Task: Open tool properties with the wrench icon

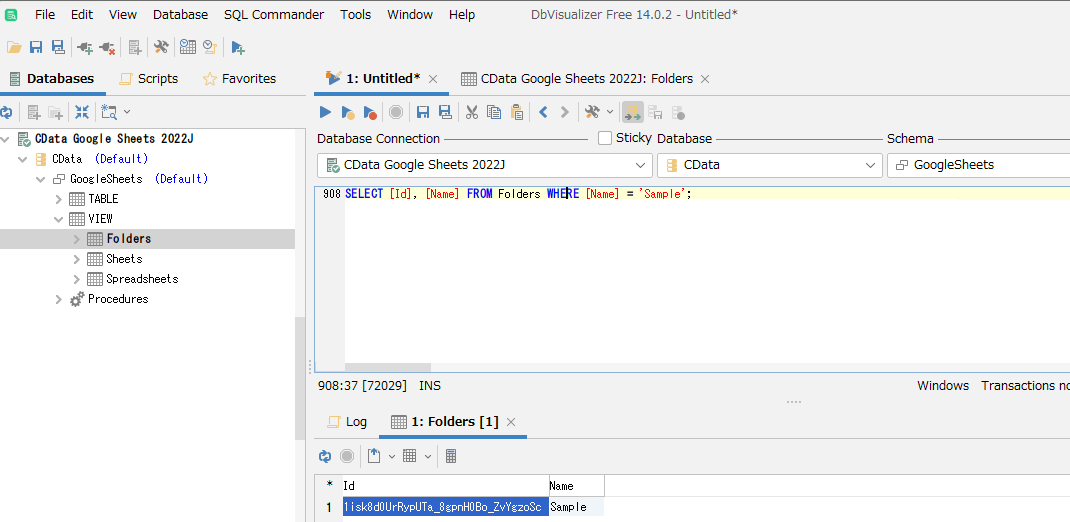Action: click(160, 47)
